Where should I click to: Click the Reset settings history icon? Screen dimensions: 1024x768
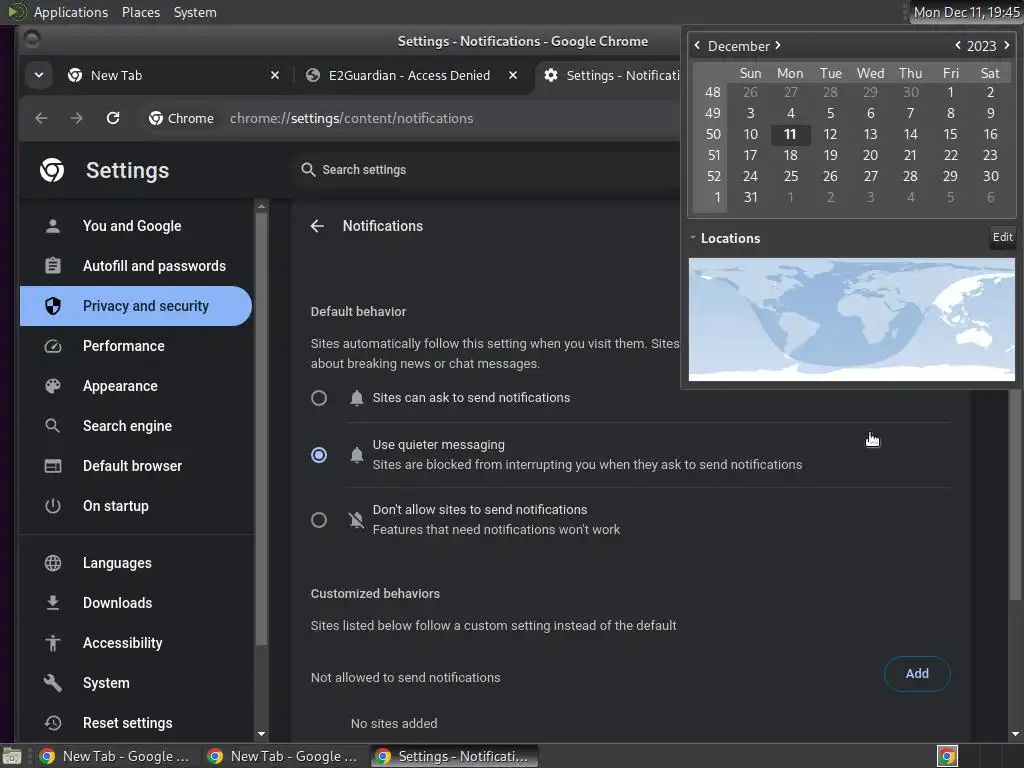[x=53, y=723]
